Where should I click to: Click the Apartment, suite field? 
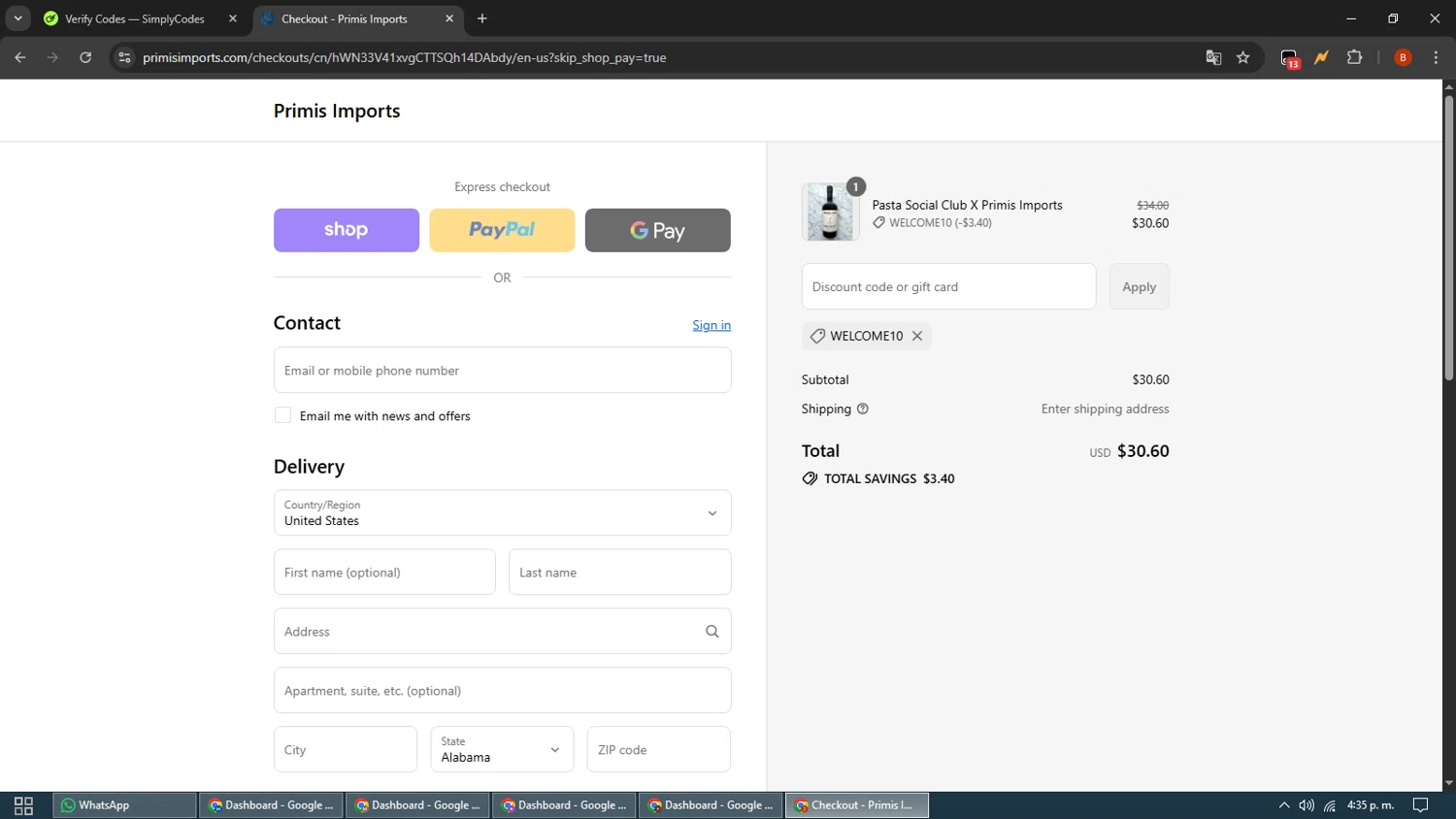pos(502,690)
